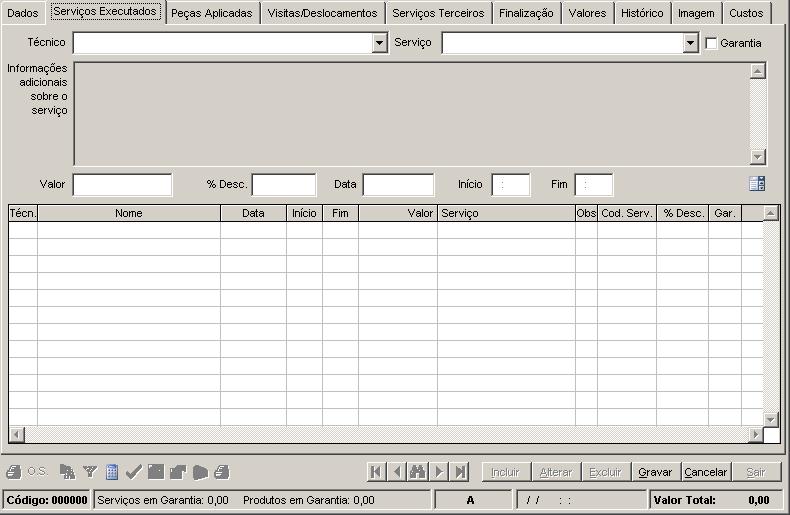Viewport: 790px width, 515px height.
Task: Open the Imagem tab
Action: (x=696, y=13)
